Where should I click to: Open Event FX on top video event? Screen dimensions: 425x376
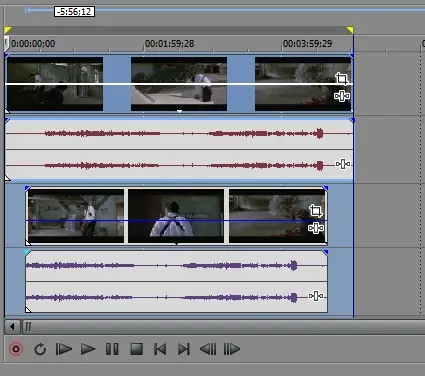pos(342,96)
